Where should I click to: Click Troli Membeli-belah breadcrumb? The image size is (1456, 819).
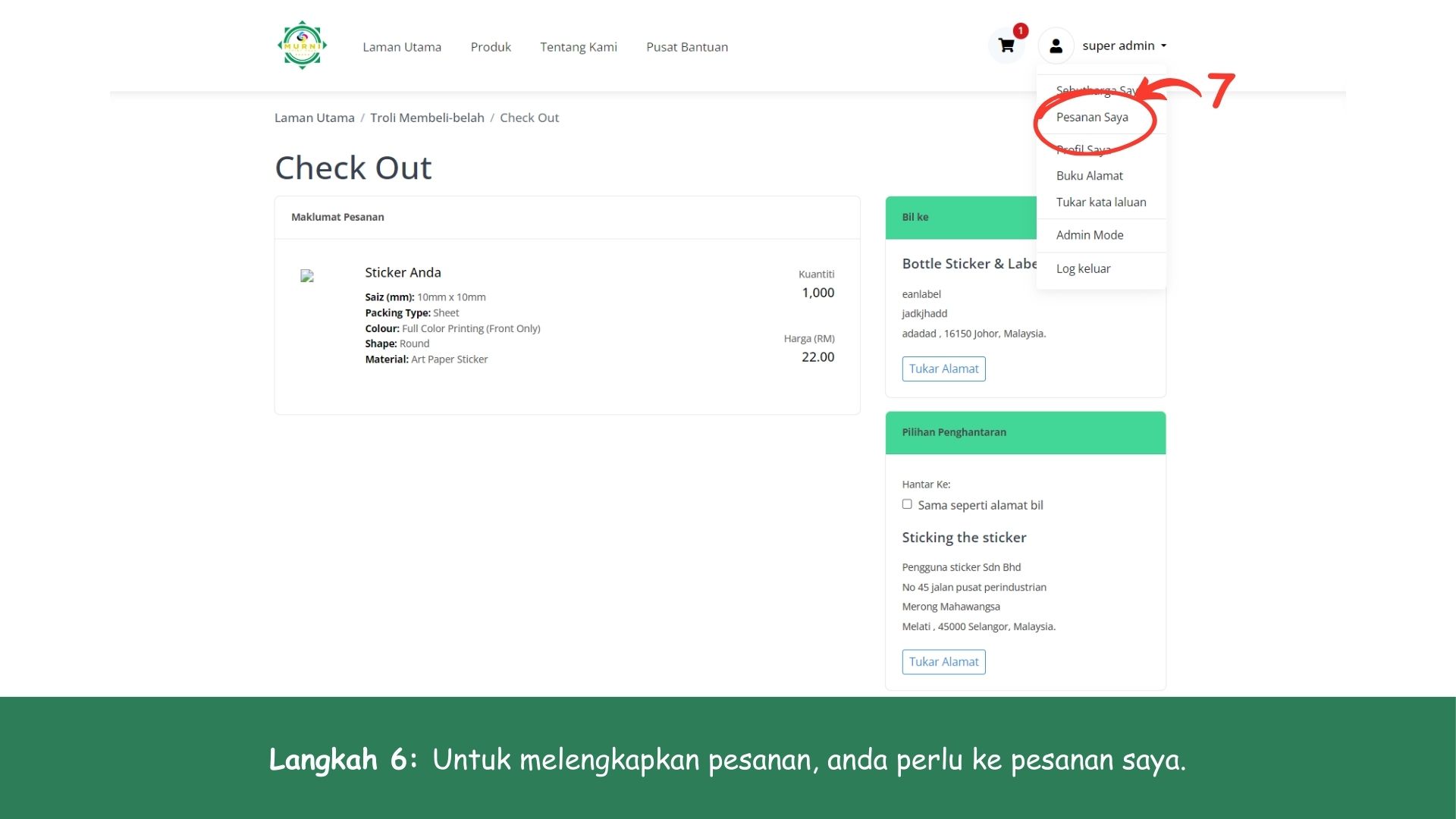(427, 118)
